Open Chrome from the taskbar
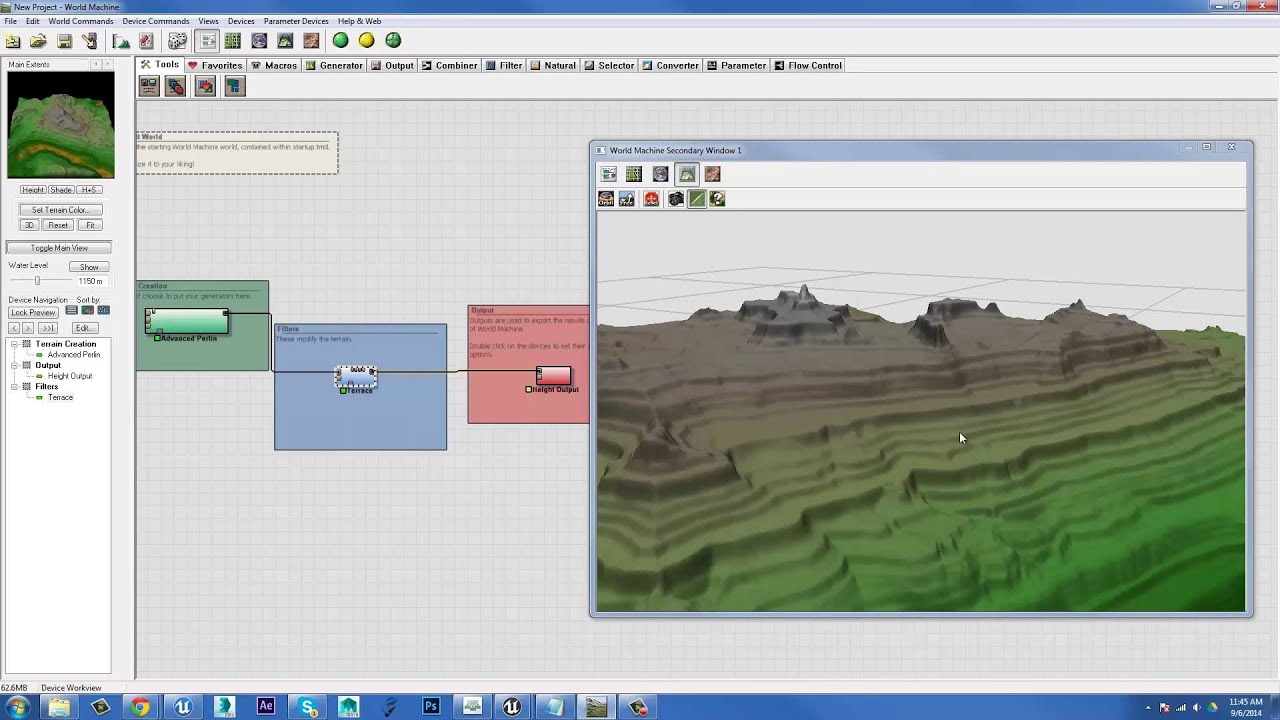The width and height of the screenshot is (1280, 720). pyautogui.click(x=140, y=707)
